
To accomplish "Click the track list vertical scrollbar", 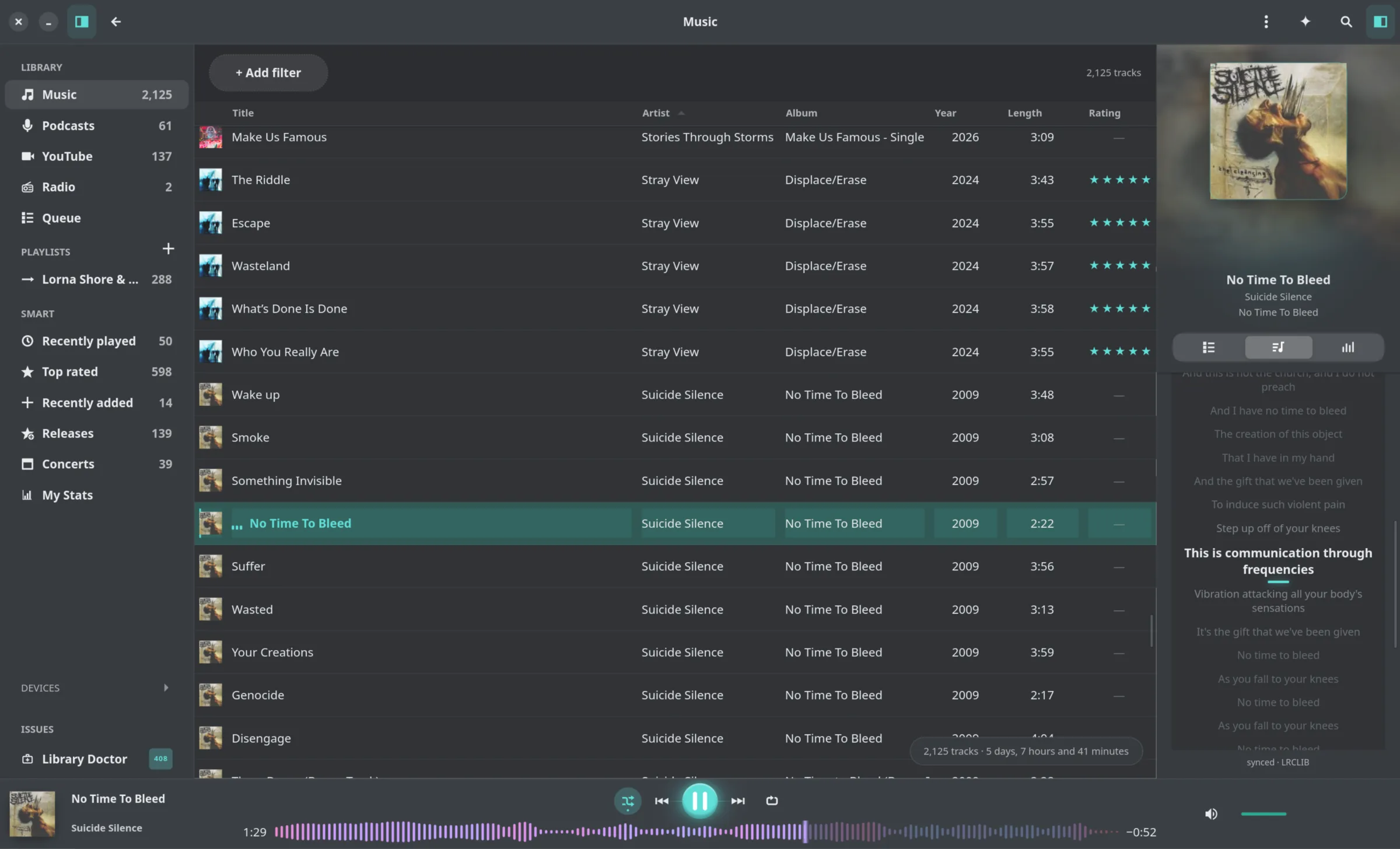I will point(1151,631).
